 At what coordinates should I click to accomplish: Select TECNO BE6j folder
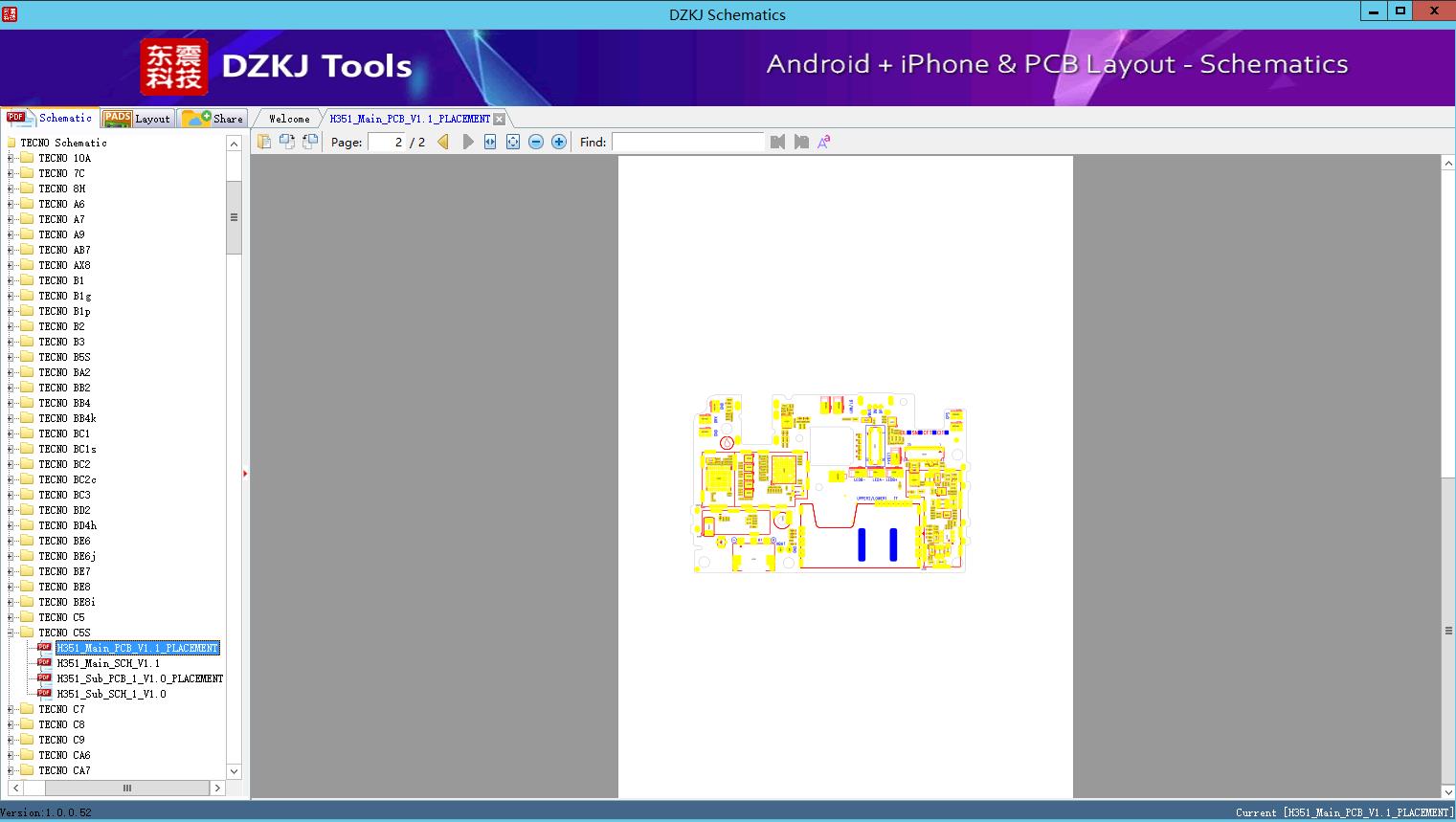[x=67, y=556]
